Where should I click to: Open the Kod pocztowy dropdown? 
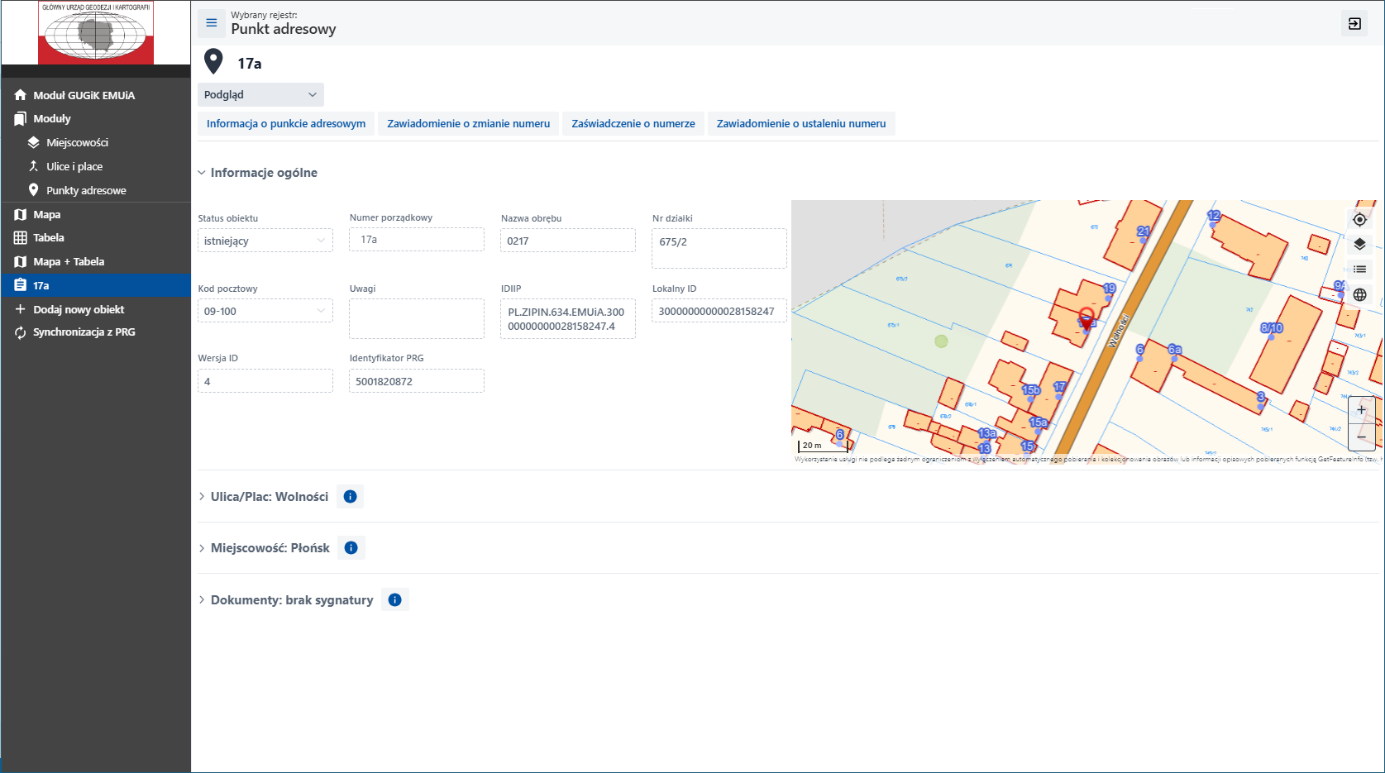[x=265, y=311]
